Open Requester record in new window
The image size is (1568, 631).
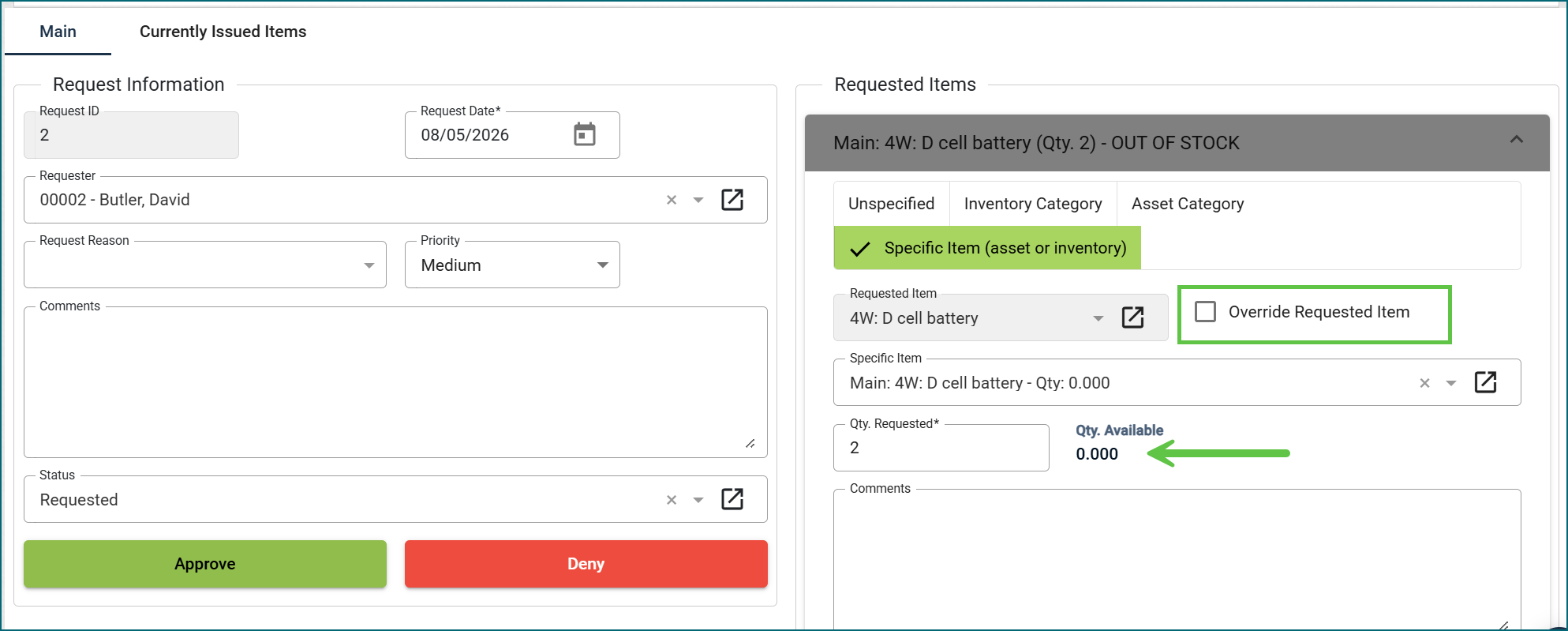[x=732, y=200]
